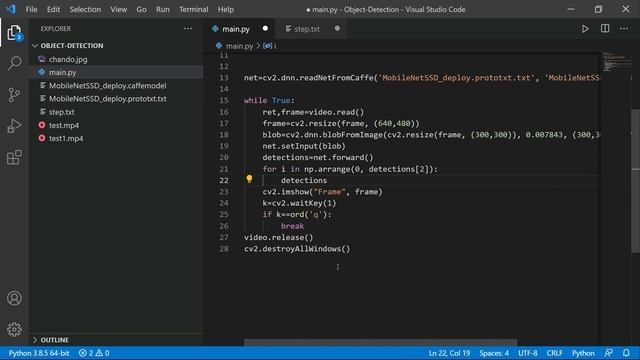Change file encoding UTF-8

click(x=527, y=353)
